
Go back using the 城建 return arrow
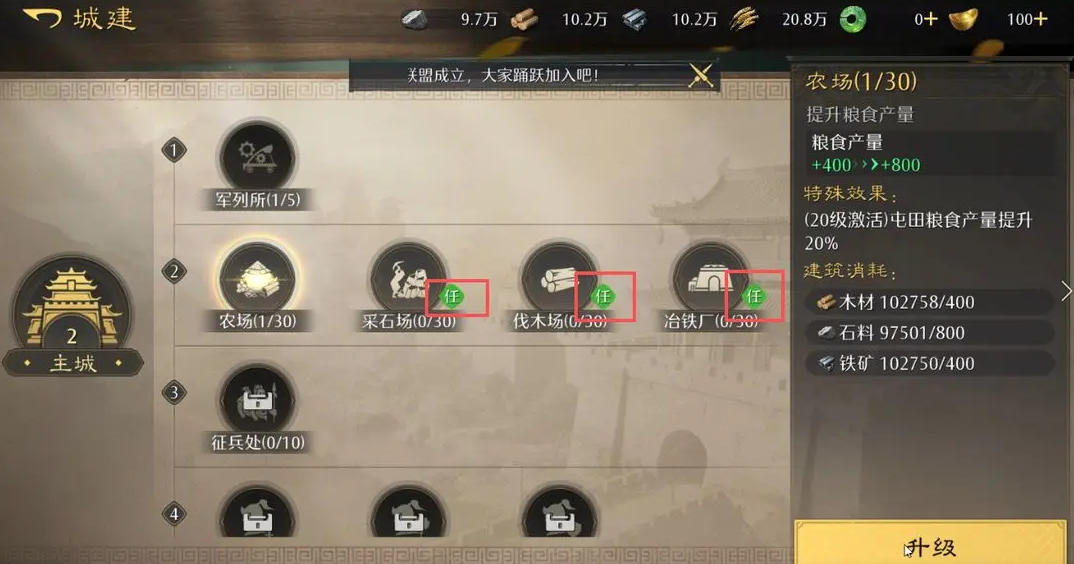tap(42, 18)
